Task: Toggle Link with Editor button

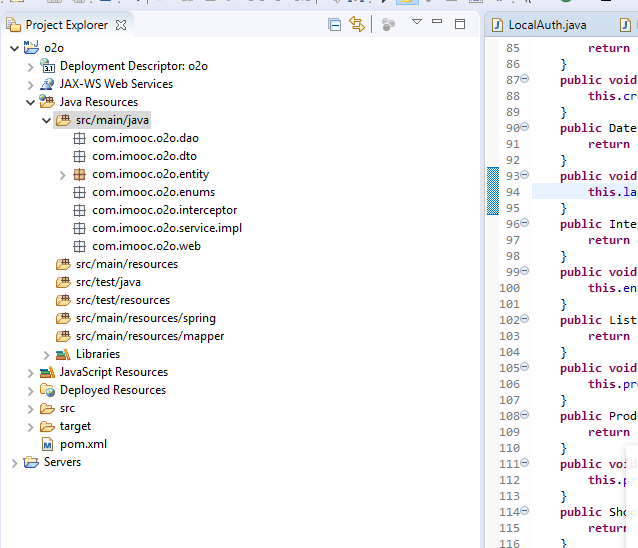Action: coord(357,24)
